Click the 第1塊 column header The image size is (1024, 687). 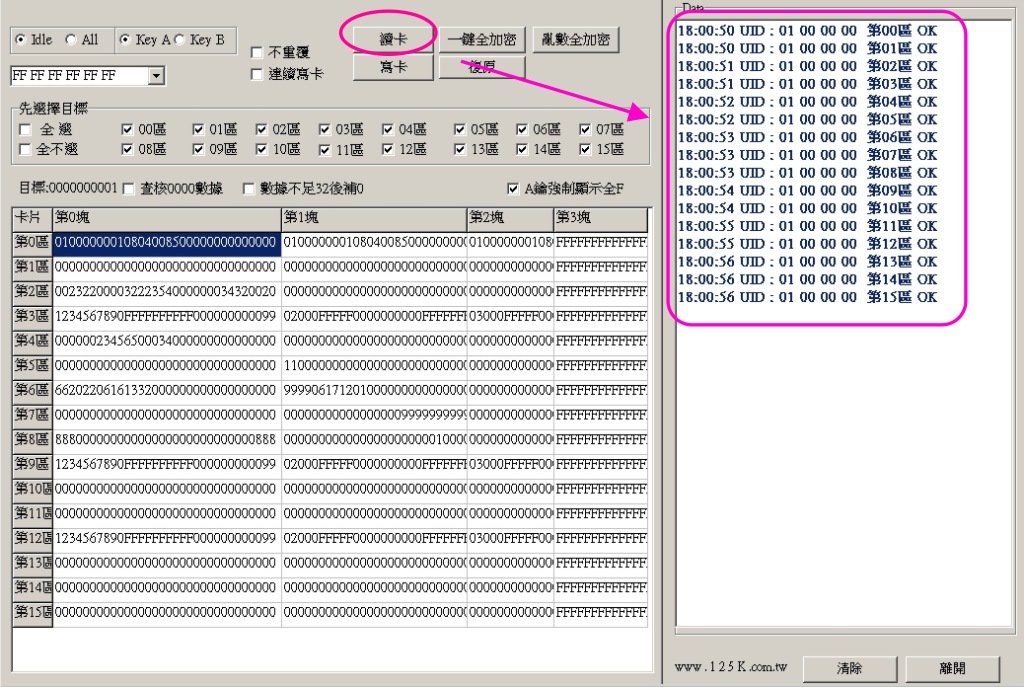(x=373, y=217)
